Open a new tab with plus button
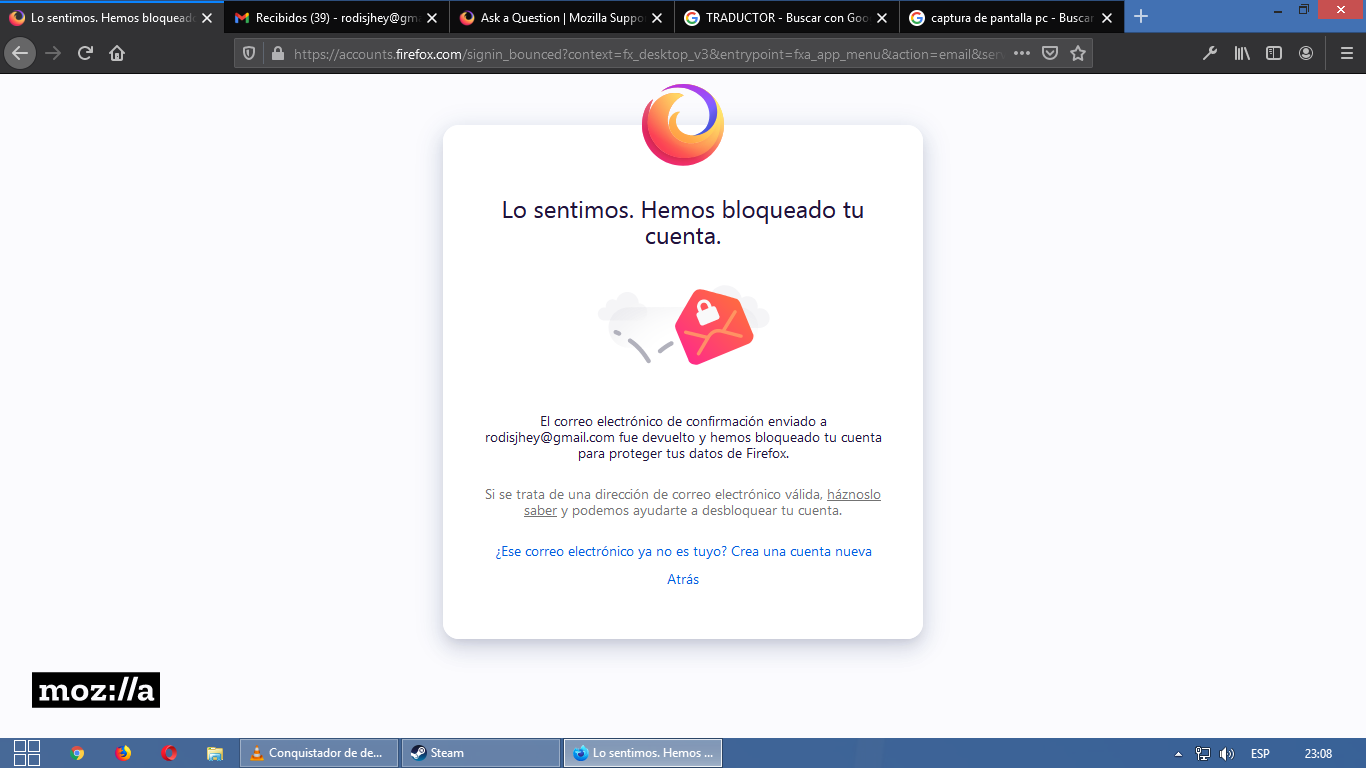 1141,16
